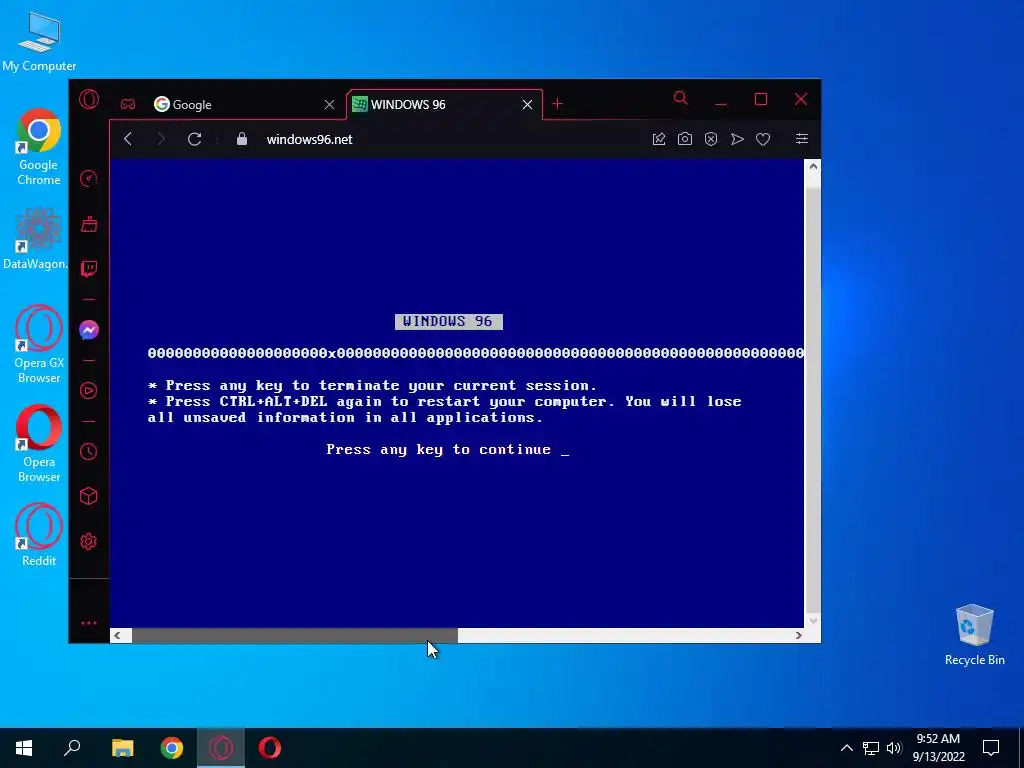Open GX Cleaner broom icon in sidebar
The height and width of the screenshot is (768, 1024).
[x=89, y=225]
